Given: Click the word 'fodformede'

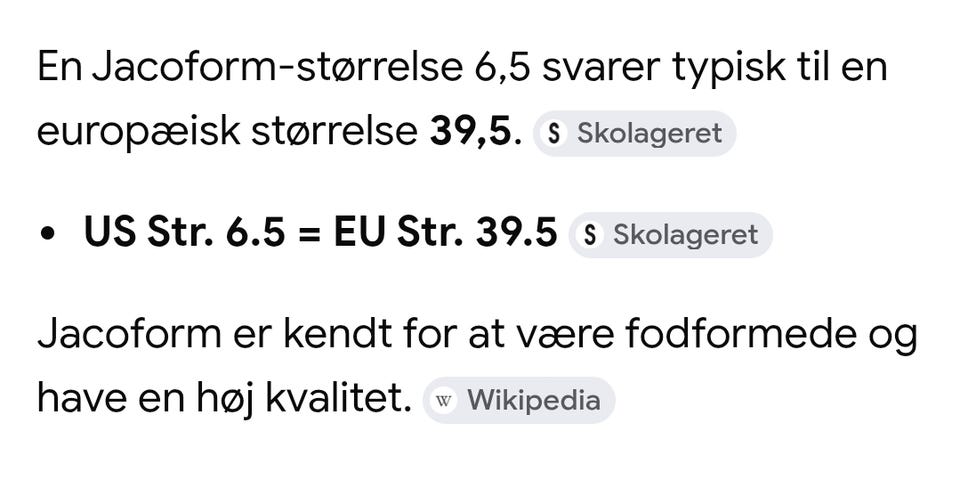Looking at the screenshot, I should tap(738, 335).
